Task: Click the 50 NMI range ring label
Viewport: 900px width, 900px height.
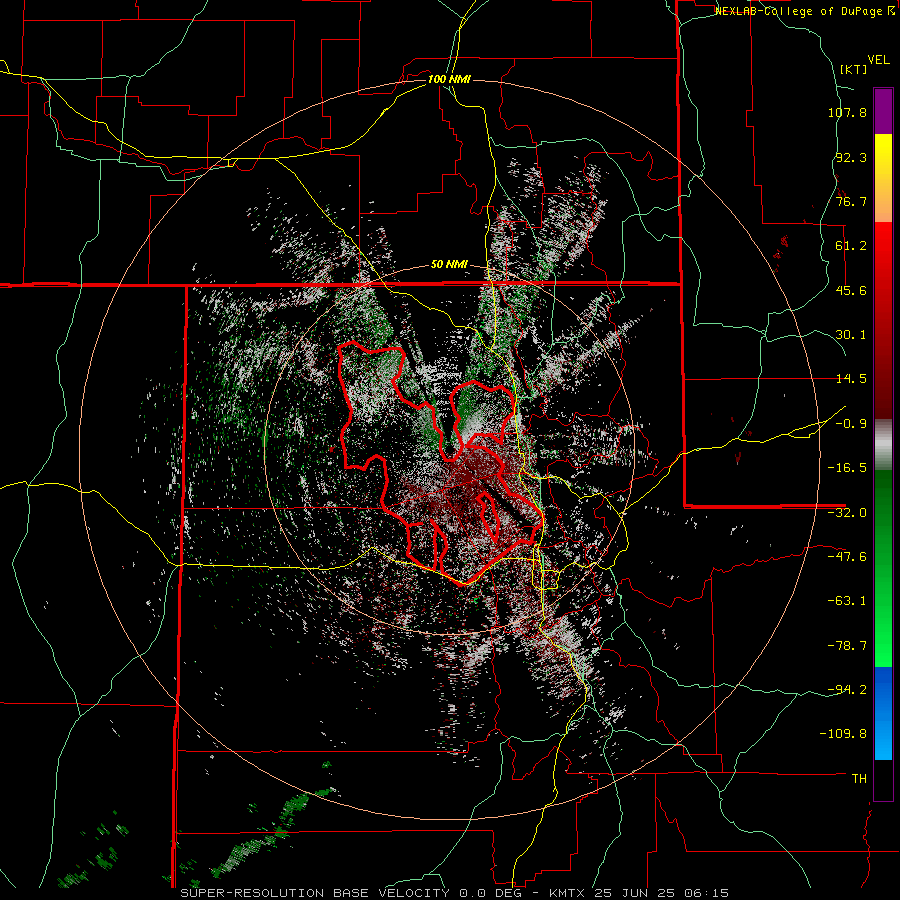Action: click(x=449, y=265)
